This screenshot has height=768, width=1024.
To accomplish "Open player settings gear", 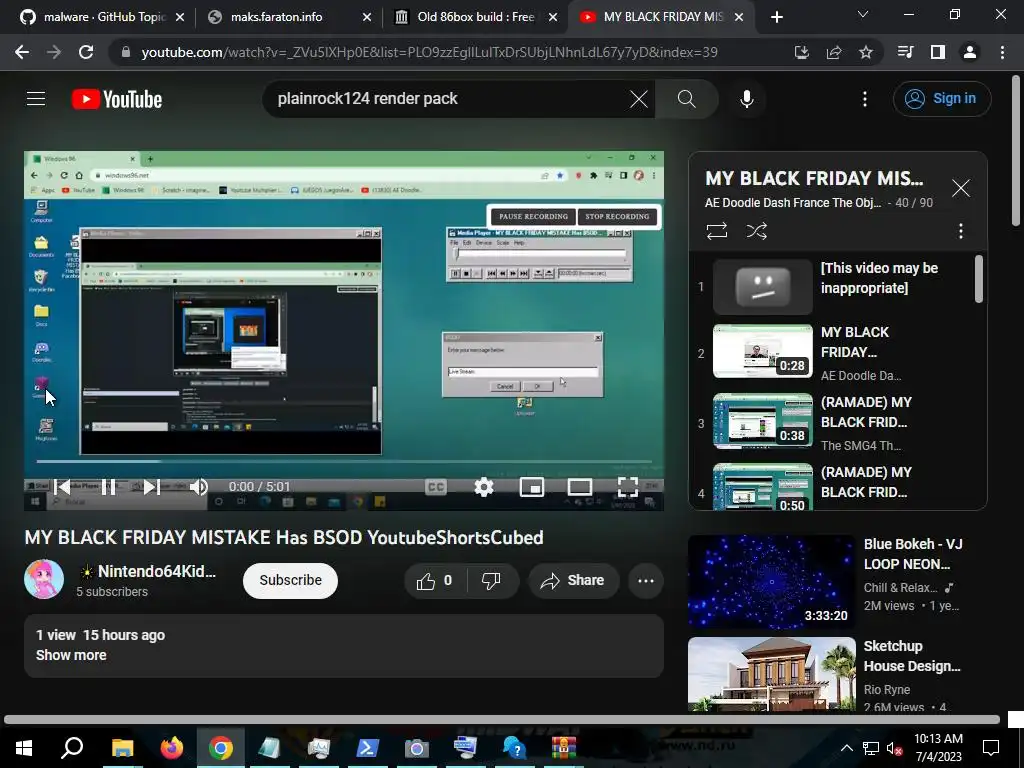I will [484, 487].
